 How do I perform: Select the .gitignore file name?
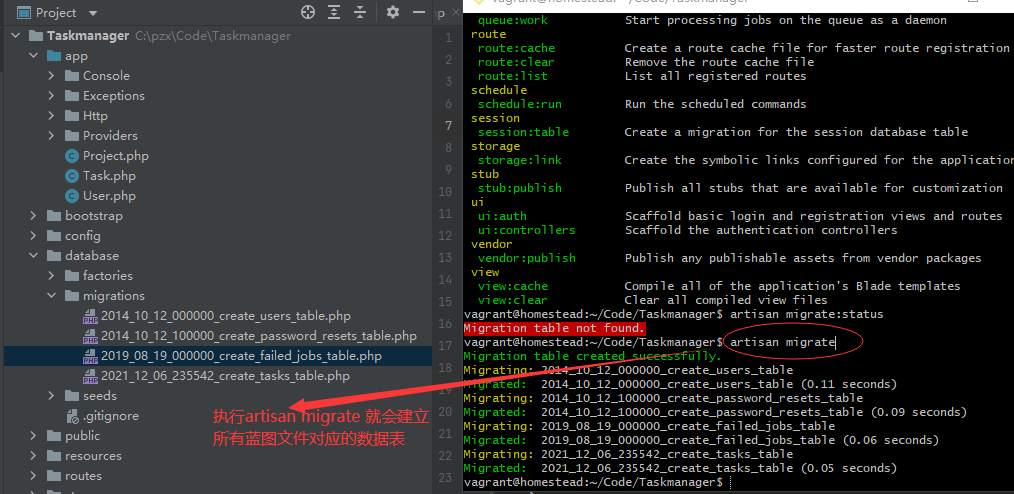111,416
